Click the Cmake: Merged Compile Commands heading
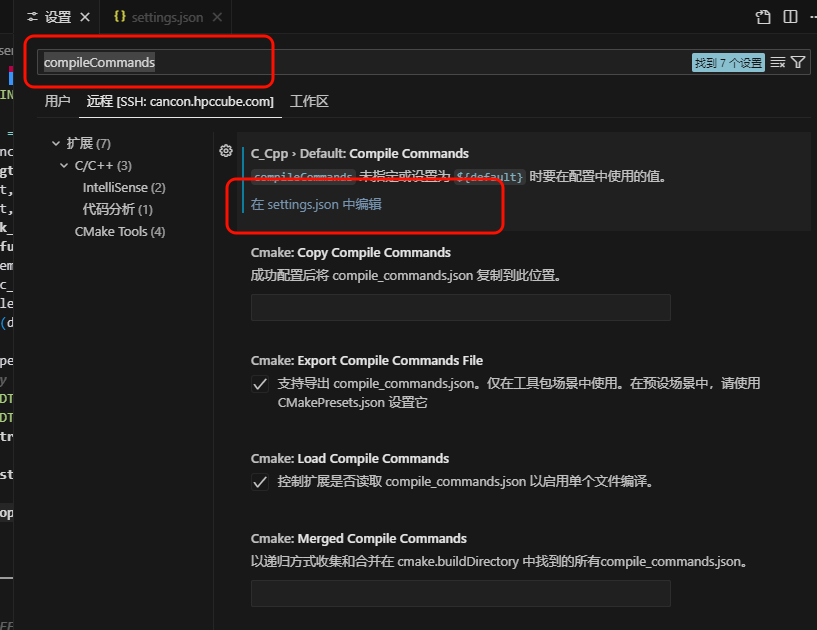Viewport: 817px width, 630px height. click(358, 538)
